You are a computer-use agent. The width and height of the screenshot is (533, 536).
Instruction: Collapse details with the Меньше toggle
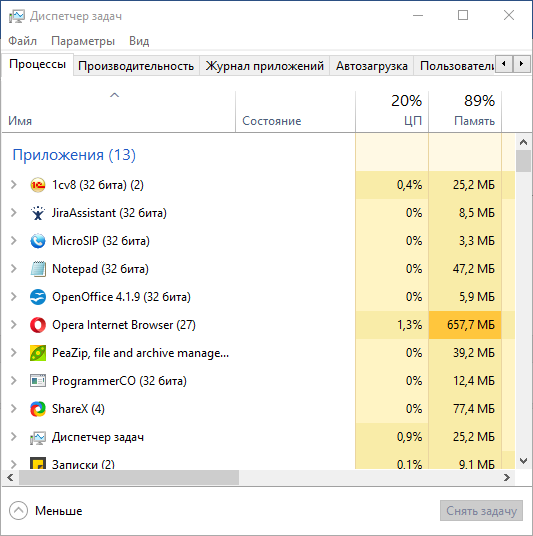(46, 511)
